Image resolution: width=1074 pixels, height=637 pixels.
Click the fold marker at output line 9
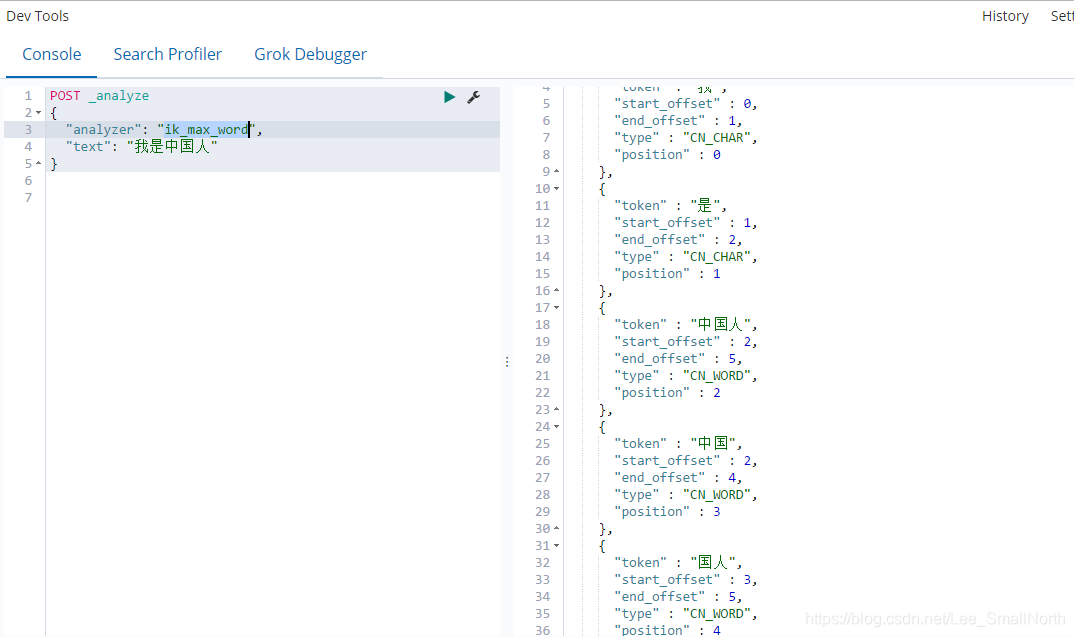pos(556,171)
